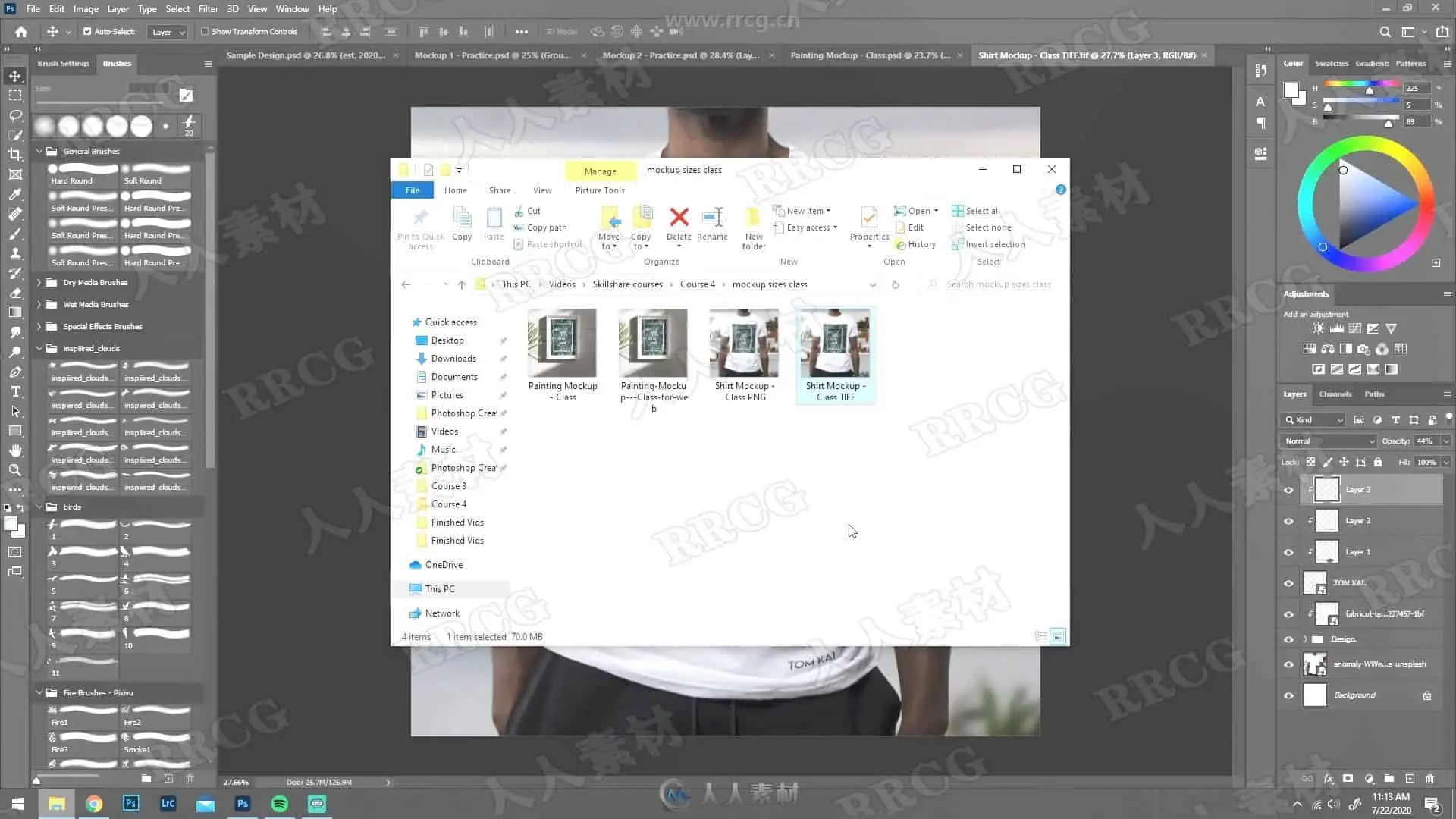This screenshot has width=1456, height=819.
Task: Hide the Background layer
Action: pos(1288,695)
